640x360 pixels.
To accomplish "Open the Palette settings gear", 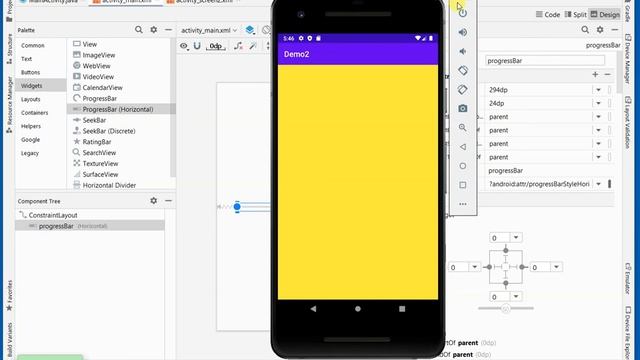I will pos(153,30).
